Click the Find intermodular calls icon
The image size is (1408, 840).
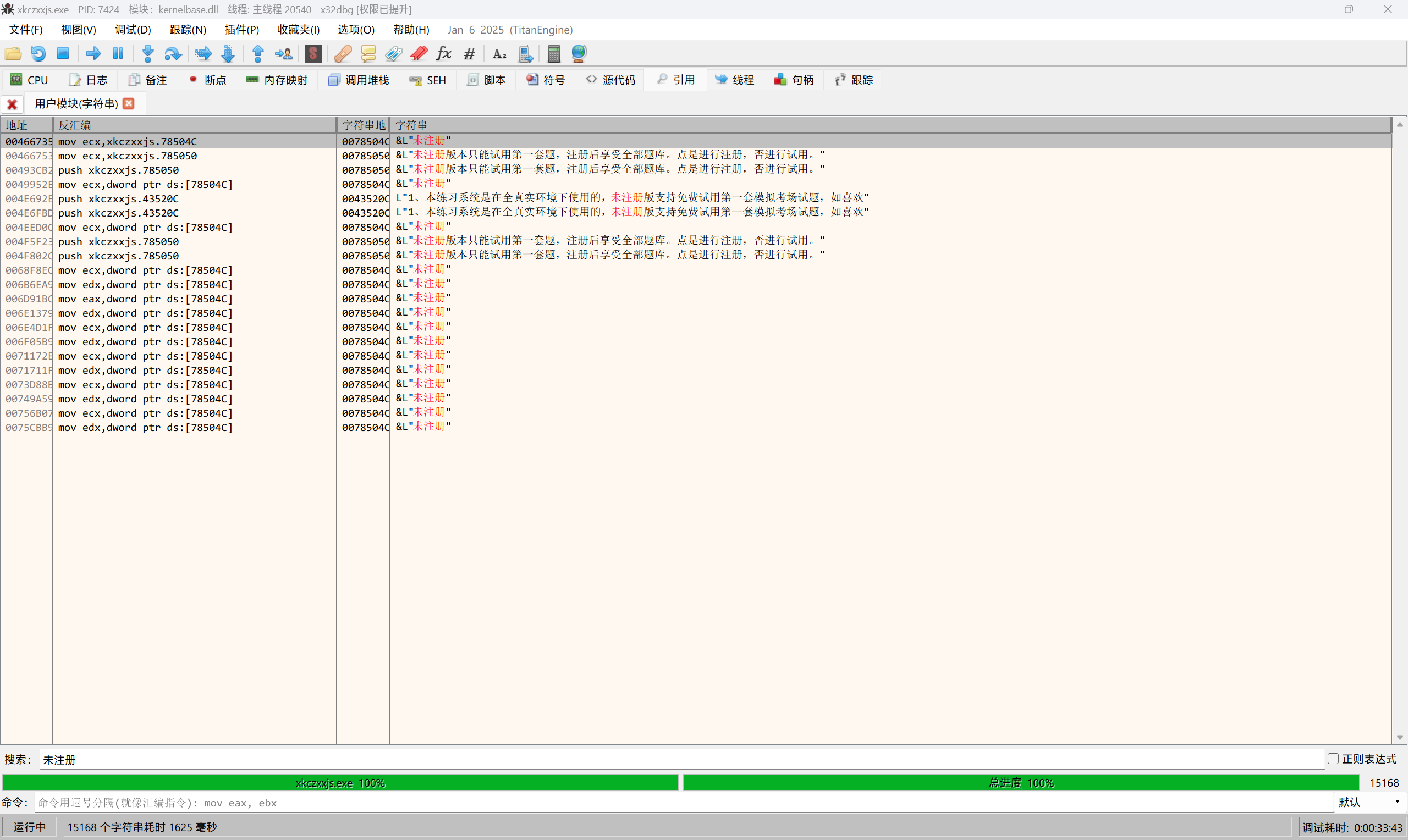coord(525,54)
